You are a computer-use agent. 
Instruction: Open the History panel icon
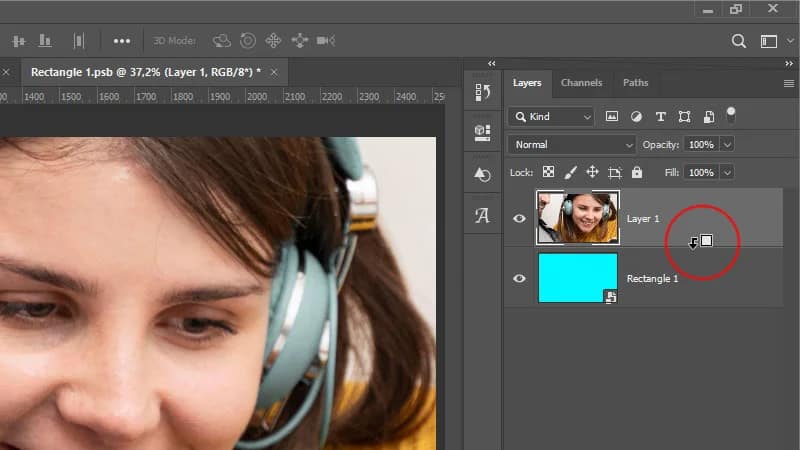tap(482, 92)
